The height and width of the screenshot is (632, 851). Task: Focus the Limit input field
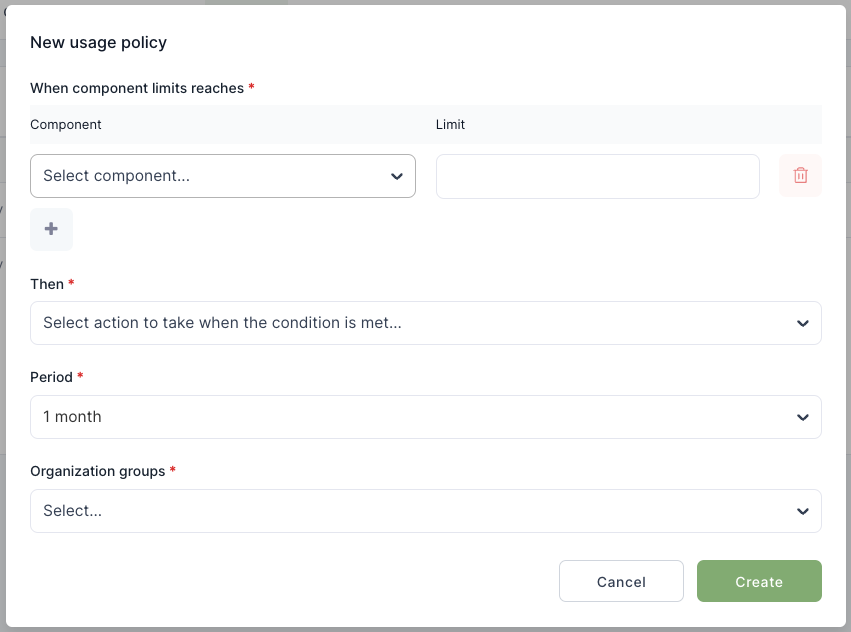597,176
